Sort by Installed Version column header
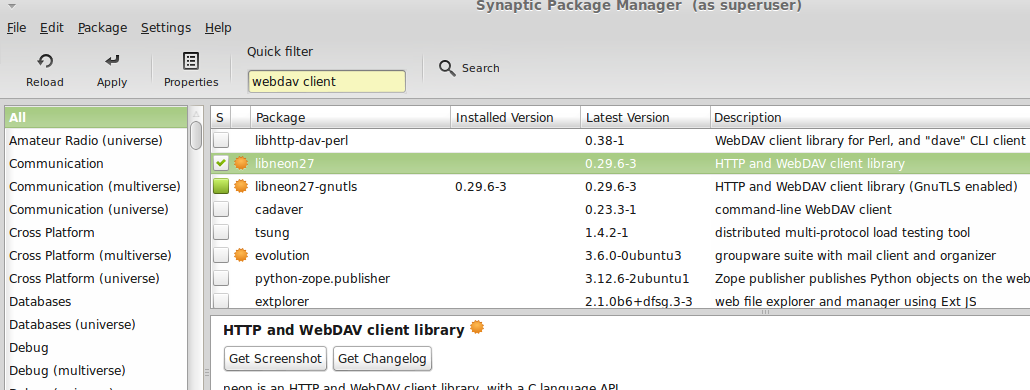The width and height of the screenshot is (1030, 390). point(516,118)
